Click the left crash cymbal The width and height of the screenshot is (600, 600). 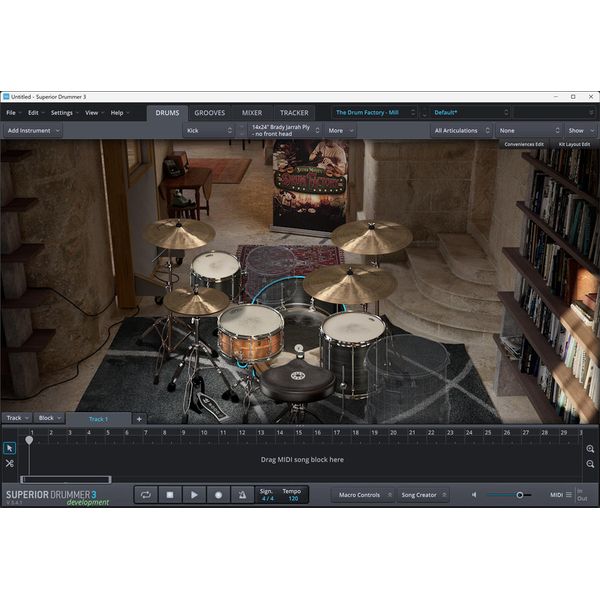tap(178, 234)
